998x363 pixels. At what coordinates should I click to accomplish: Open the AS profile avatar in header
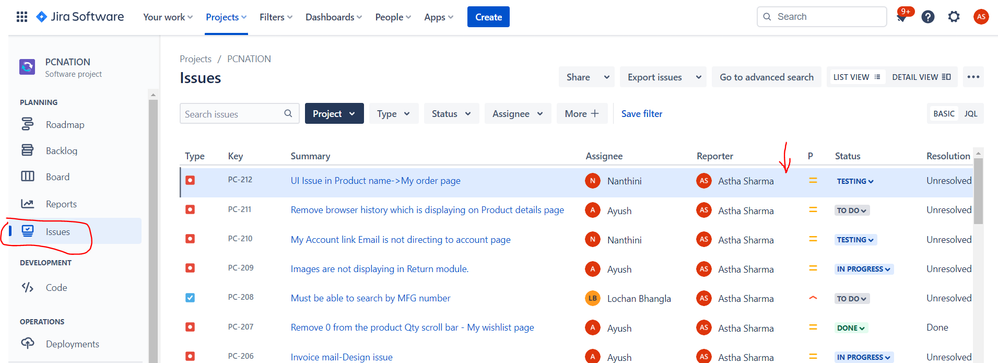click(x=980, y=17)
